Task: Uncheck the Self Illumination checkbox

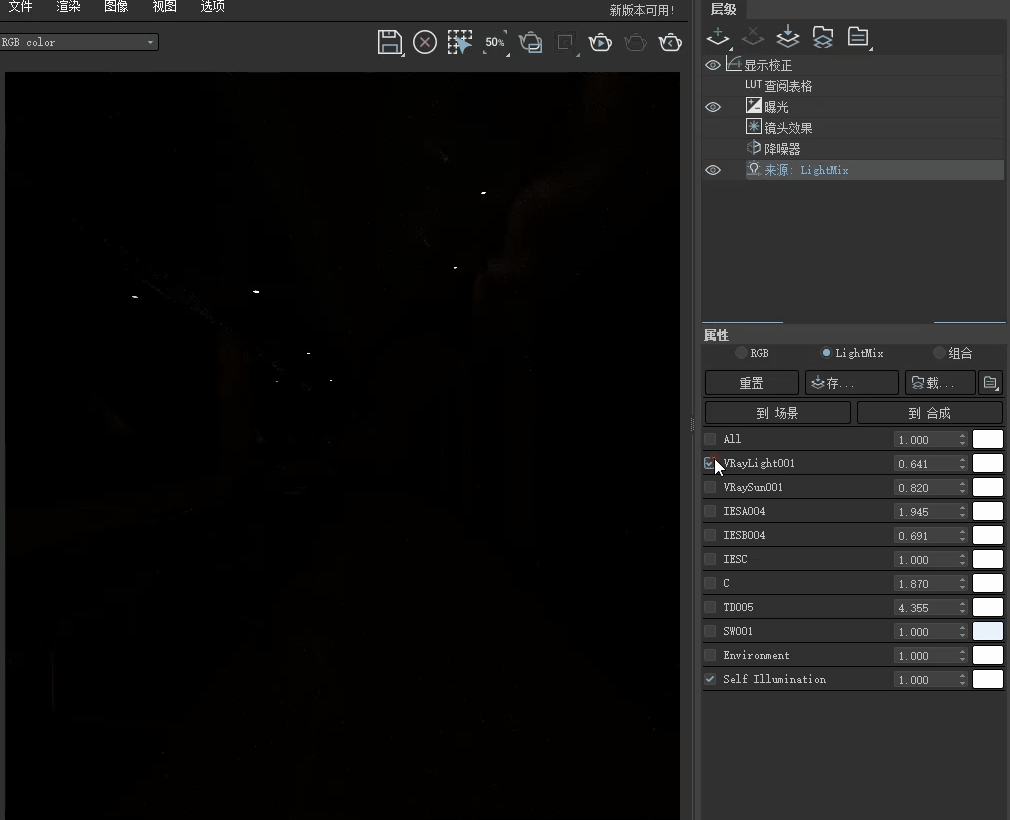Action: coord(710,679)
